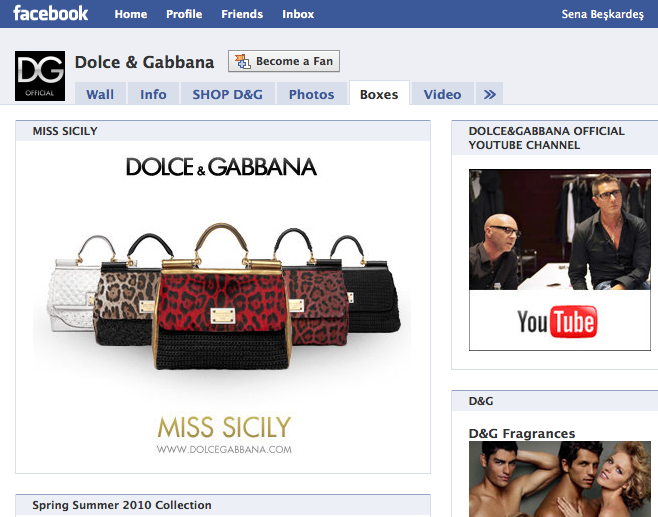Switch to the Info tab
This screenshot has height=517, width=658.
pyautogui.click(x=153, y=94)
